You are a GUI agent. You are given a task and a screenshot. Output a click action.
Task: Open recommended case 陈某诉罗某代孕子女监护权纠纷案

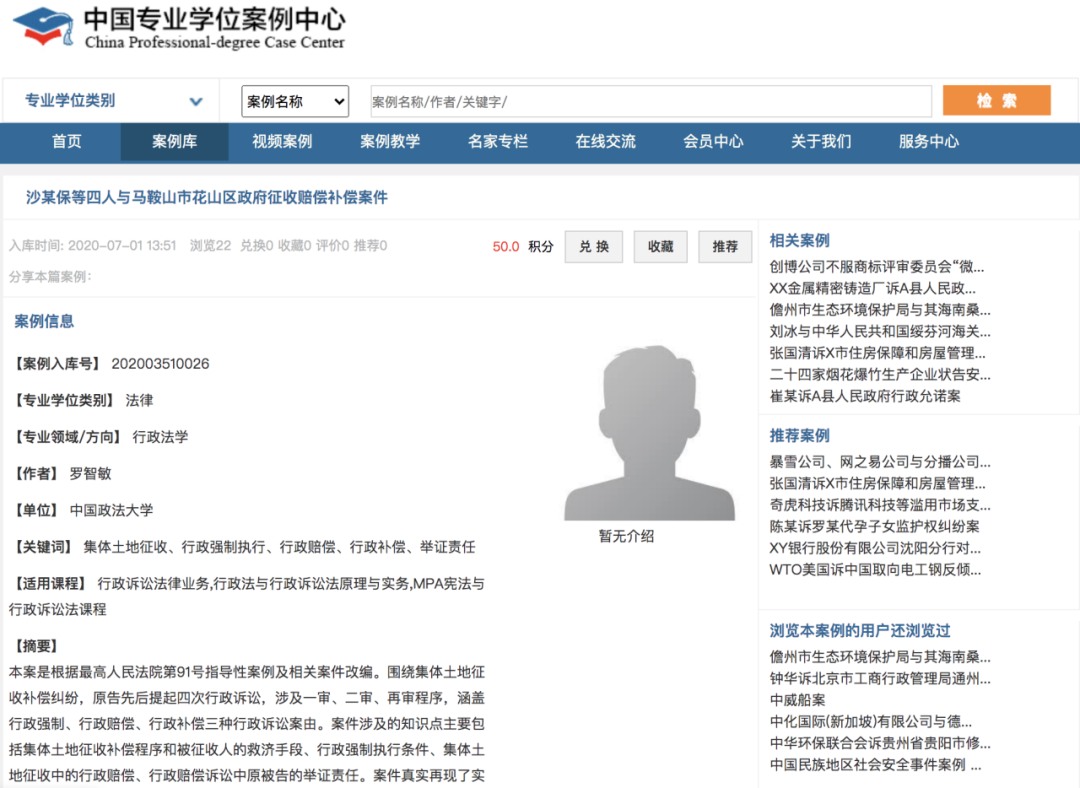874,526
